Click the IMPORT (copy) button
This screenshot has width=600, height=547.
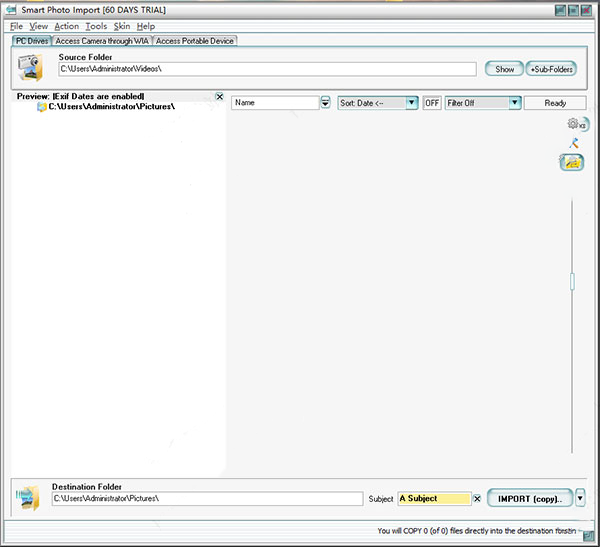coord(530,498)
